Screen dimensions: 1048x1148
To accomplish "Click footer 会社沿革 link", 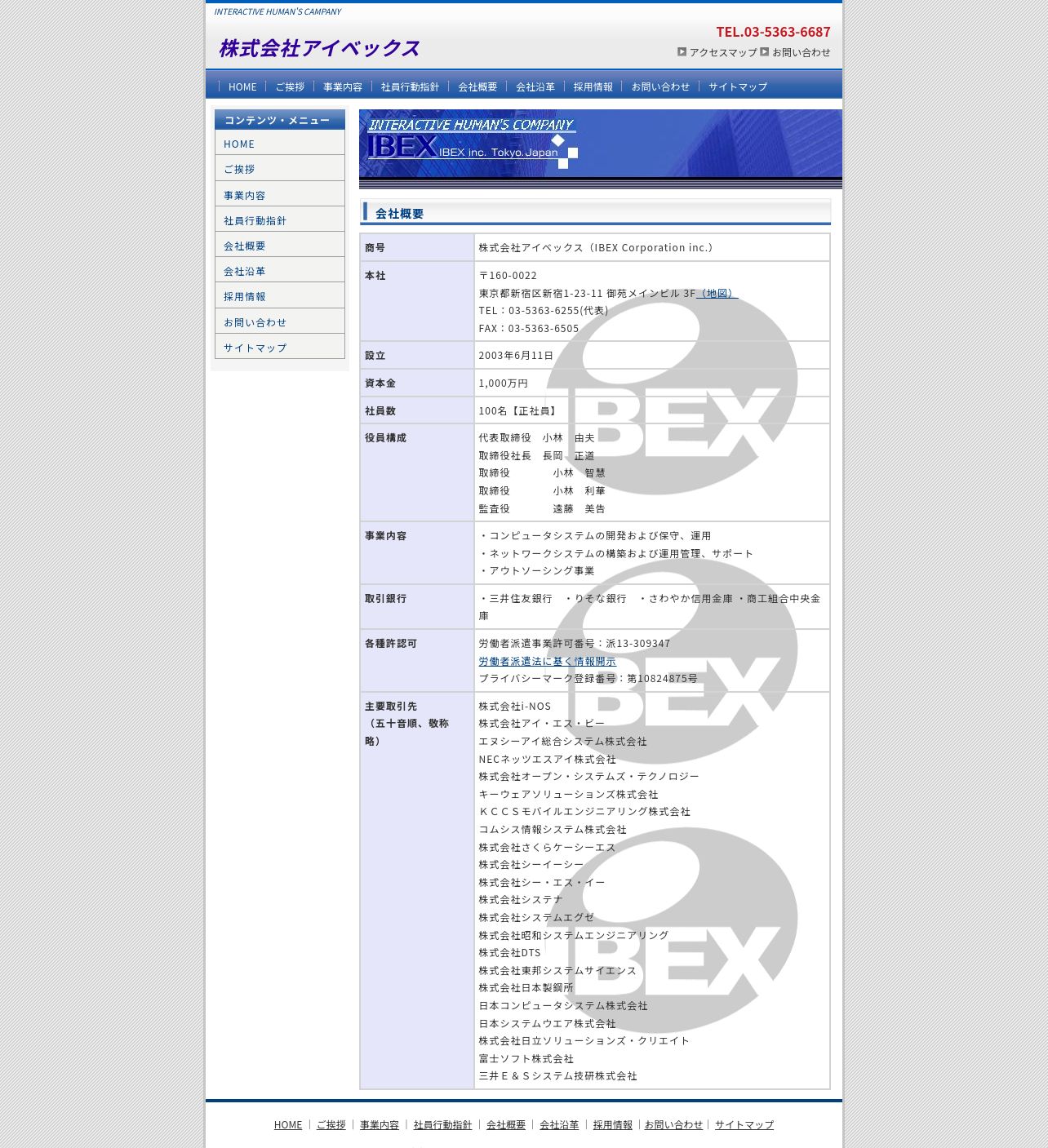I will [x=559, y=1124].
